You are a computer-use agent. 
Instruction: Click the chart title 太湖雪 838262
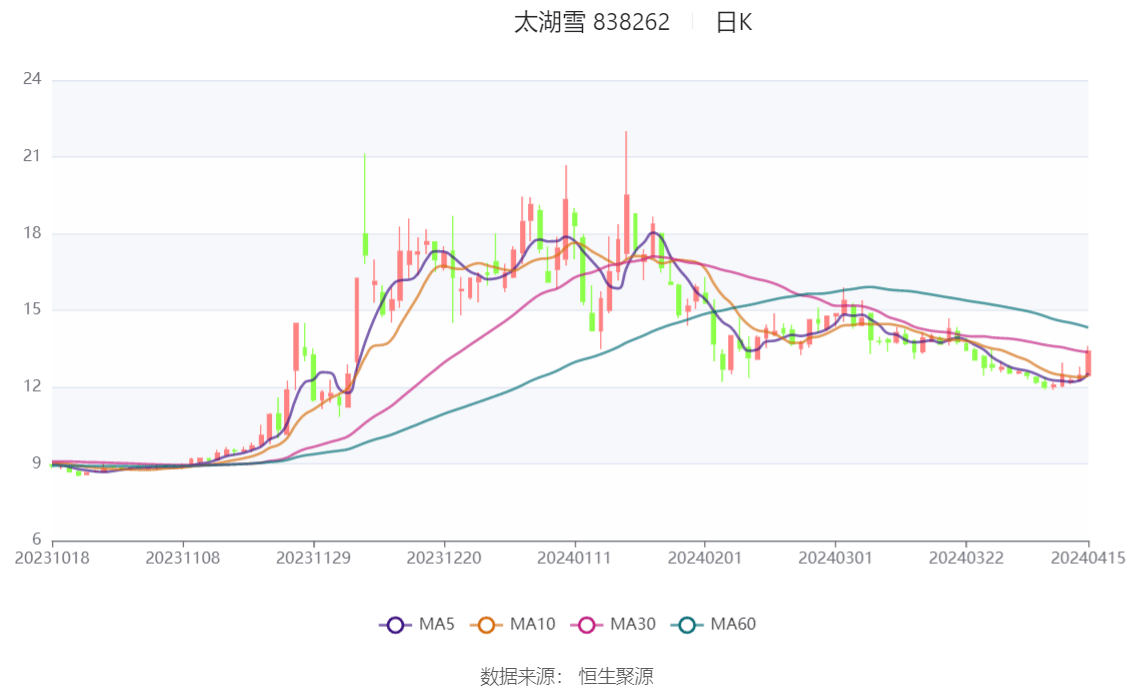point(591,23)
